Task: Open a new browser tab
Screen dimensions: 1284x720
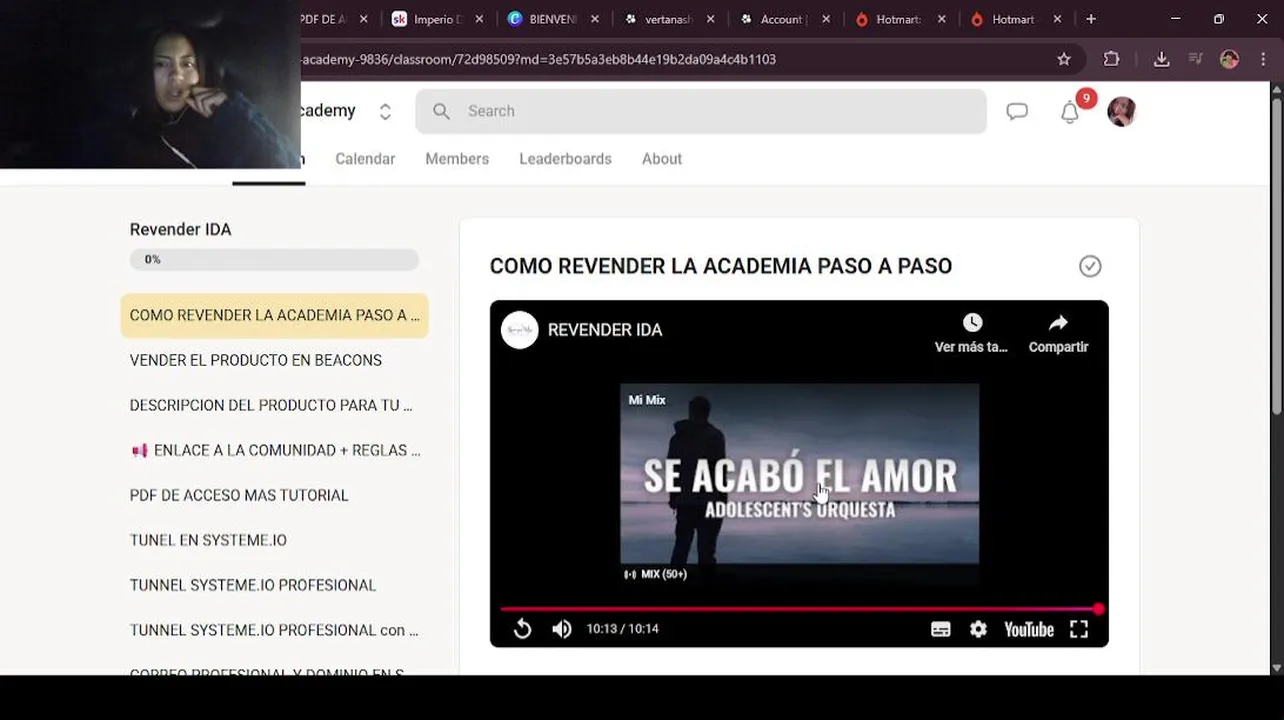Action: tap(1091, 19)
